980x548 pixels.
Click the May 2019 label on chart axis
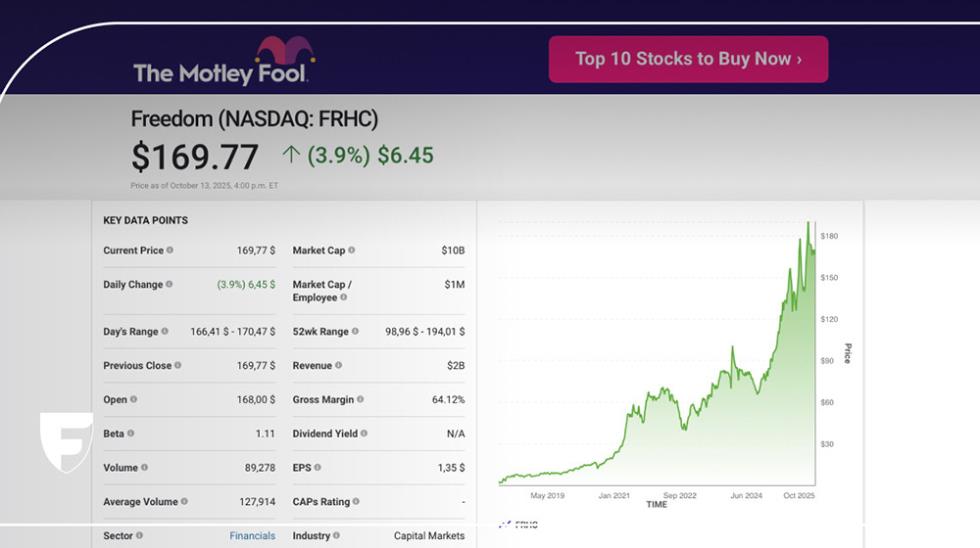tap(547, 495)
